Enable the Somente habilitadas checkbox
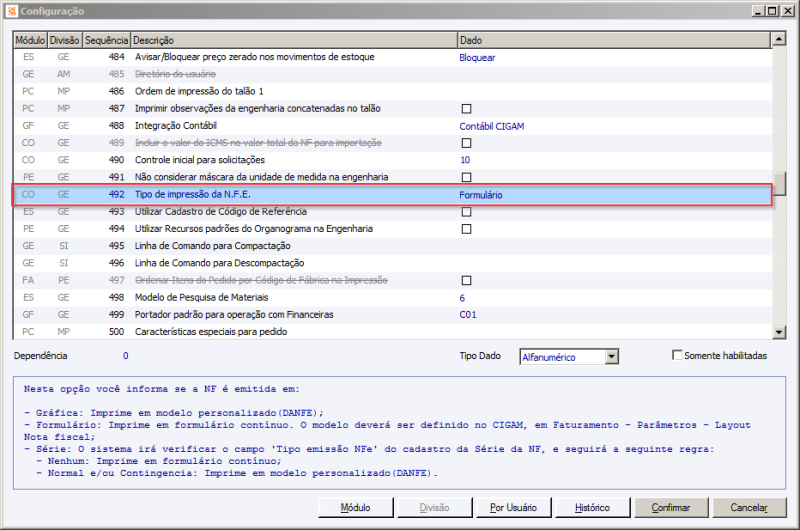 677,355
